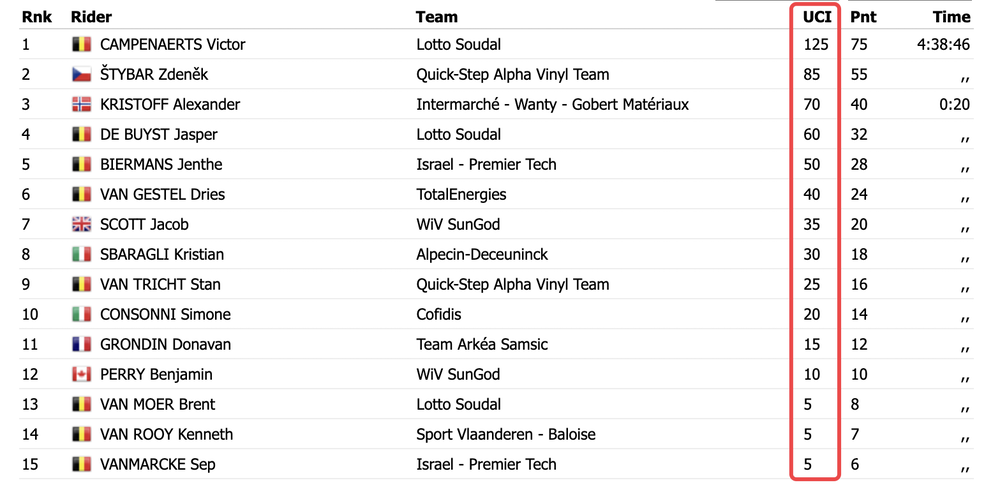Click the French flag beside GRONDIN Donavan
This screenshot has width=1000, height=485.
click(x=82, y=345)
